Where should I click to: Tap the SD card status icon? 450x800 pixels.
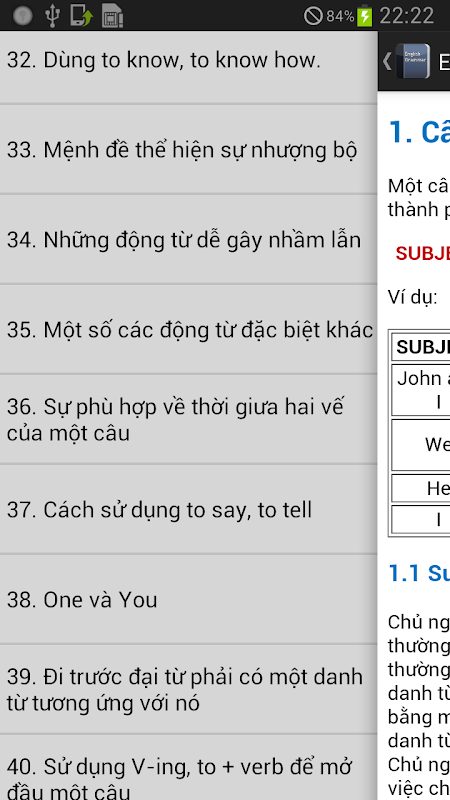[112, 15]
